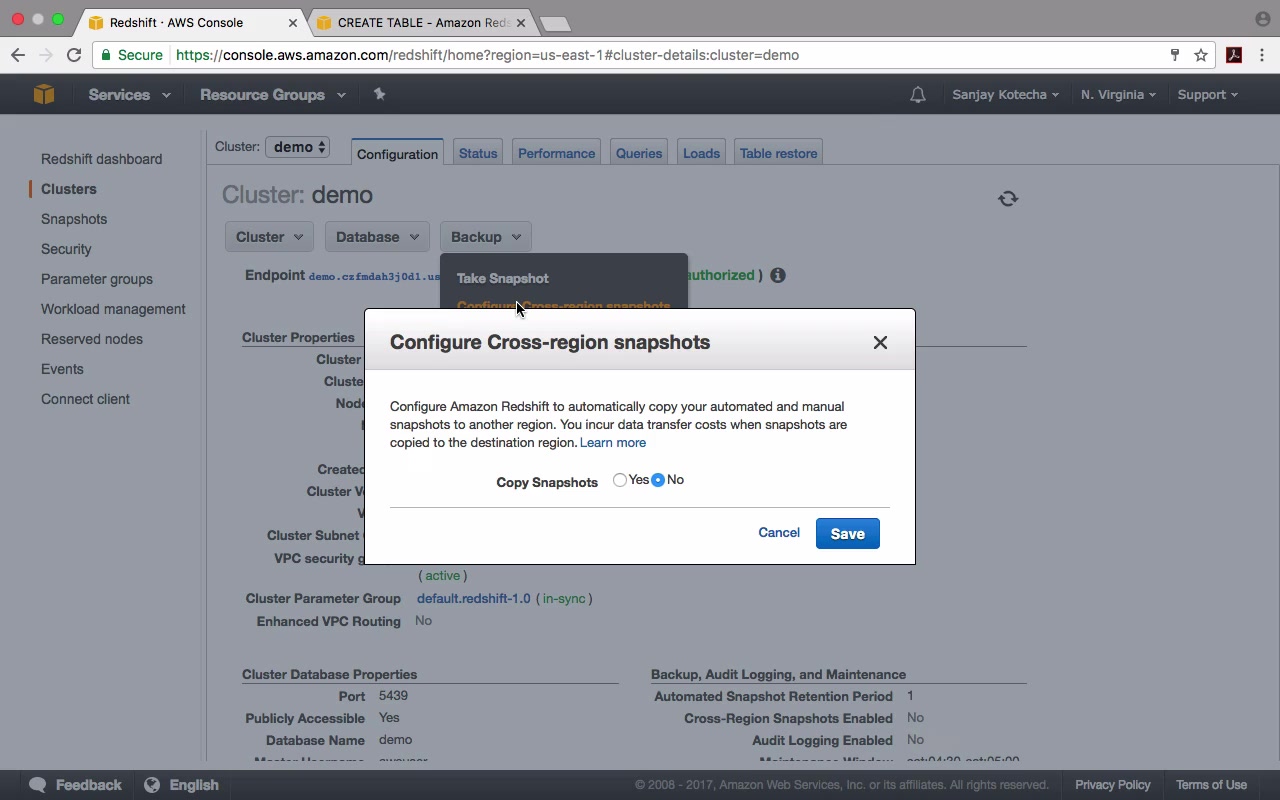Image resolution: width=1280 pixels, height=800 pixels.
Task: Close the Redshift AWS Console browser tab
Action: (295, 22)
